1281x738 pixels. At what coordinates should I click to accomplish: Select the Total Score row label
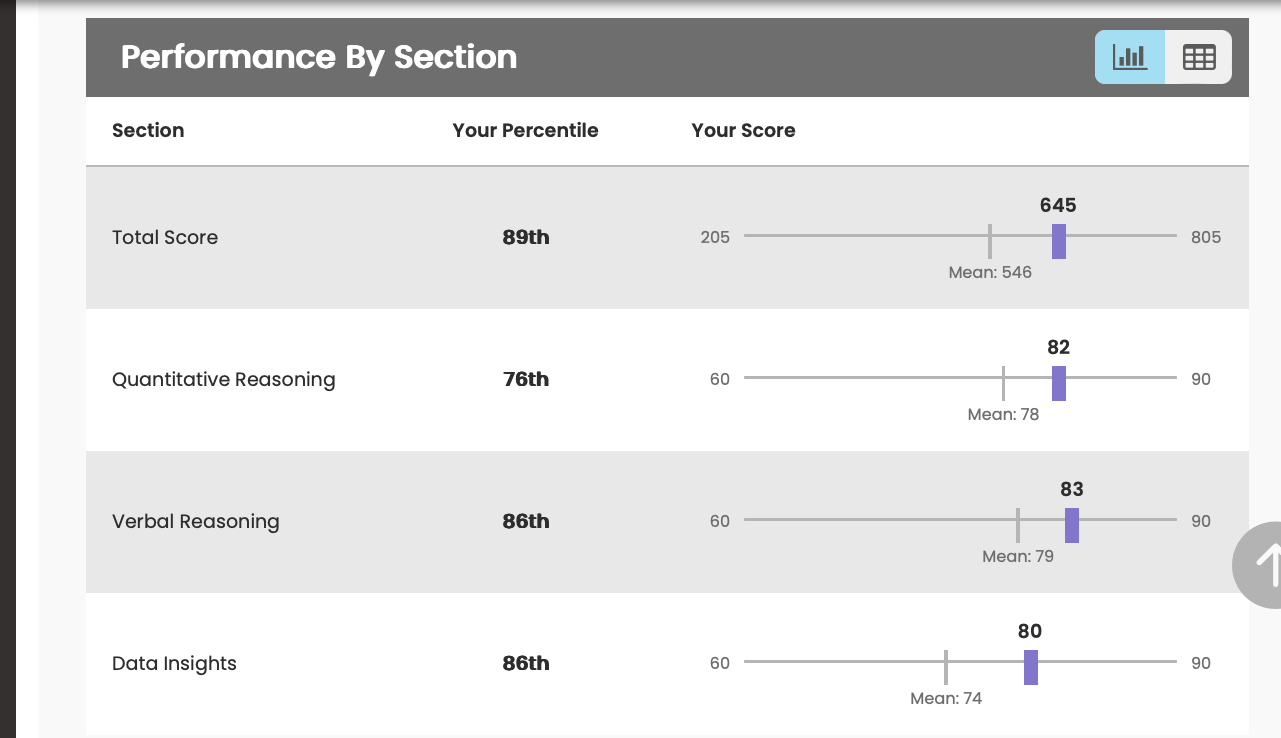pyautogui.click(x=165, y=237)
